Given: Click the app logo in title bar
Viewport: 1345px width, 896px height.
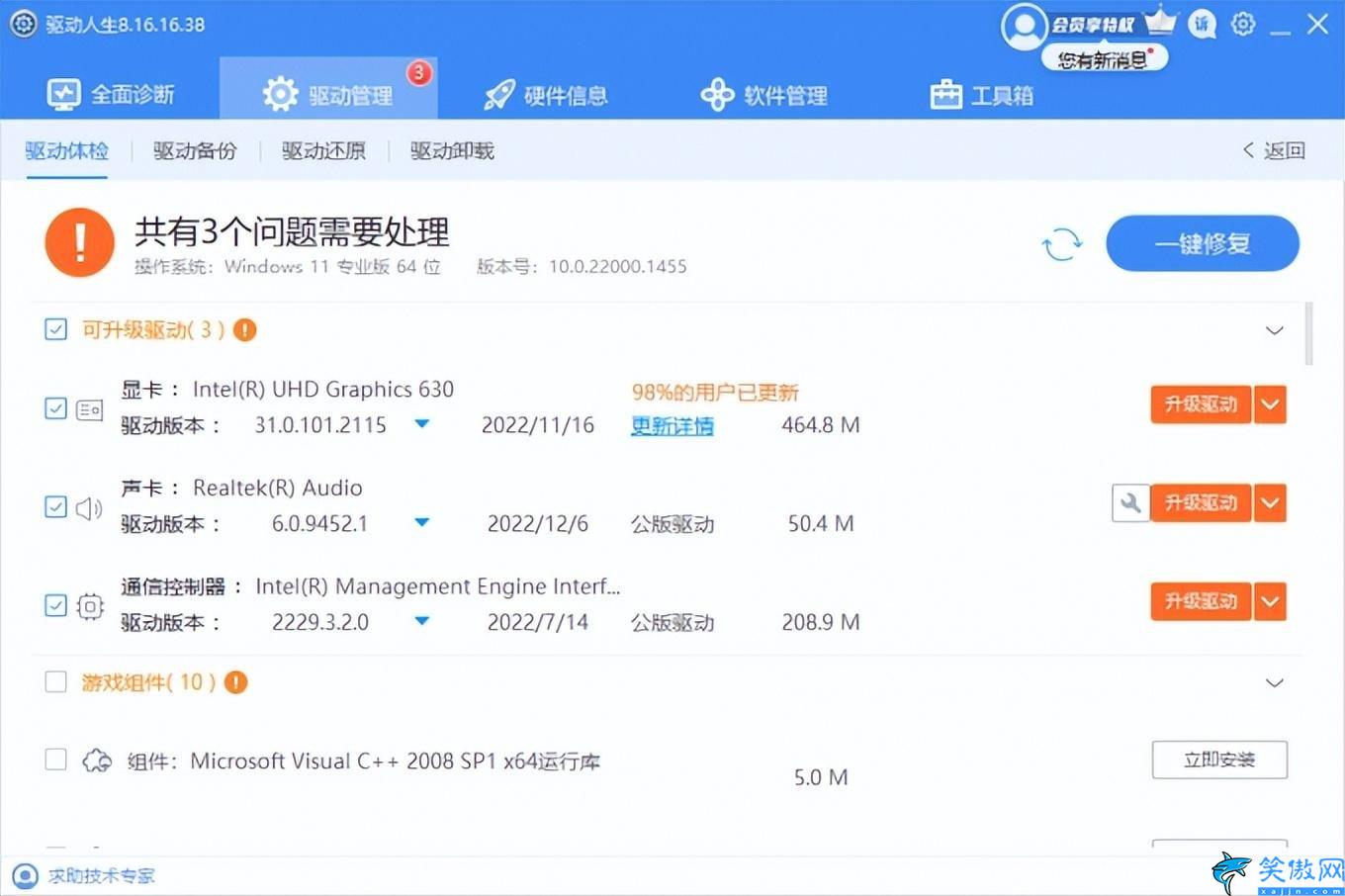Looking at the screenshot, I should coord(23,24).
